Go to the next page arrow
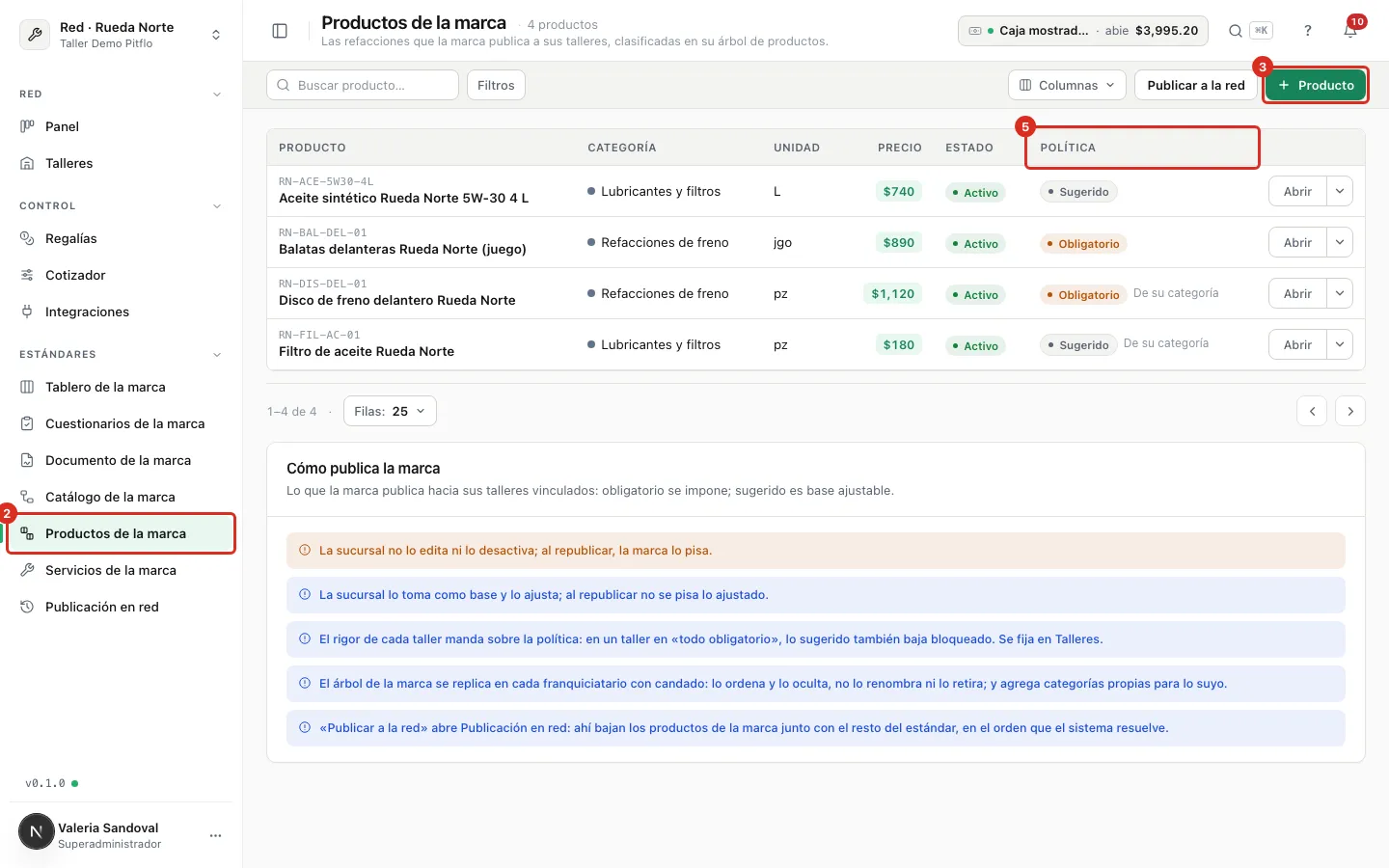The width and height of the screenshot is (1389, 868). [1350, 411]
